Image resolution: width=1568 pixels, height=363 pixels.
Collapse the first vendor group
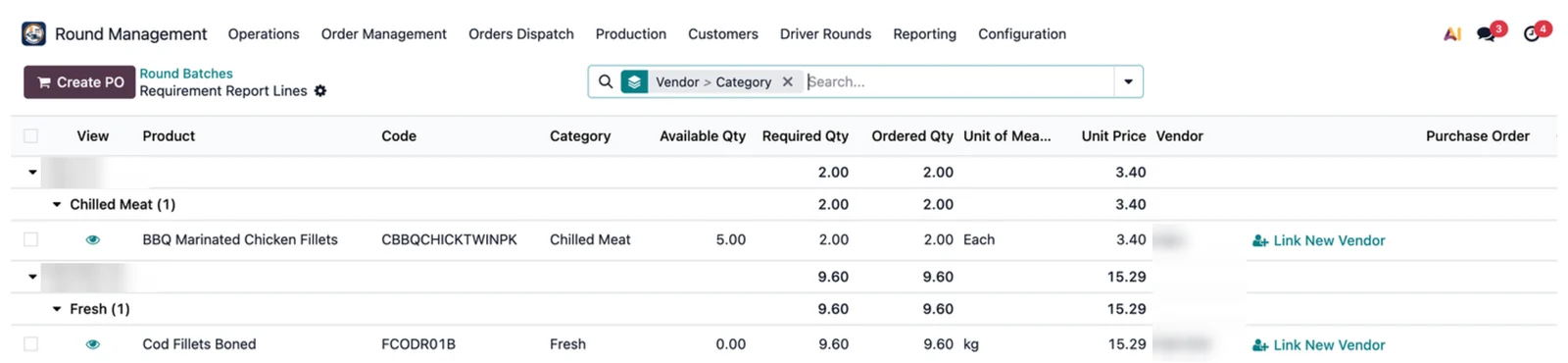(32, 173)
